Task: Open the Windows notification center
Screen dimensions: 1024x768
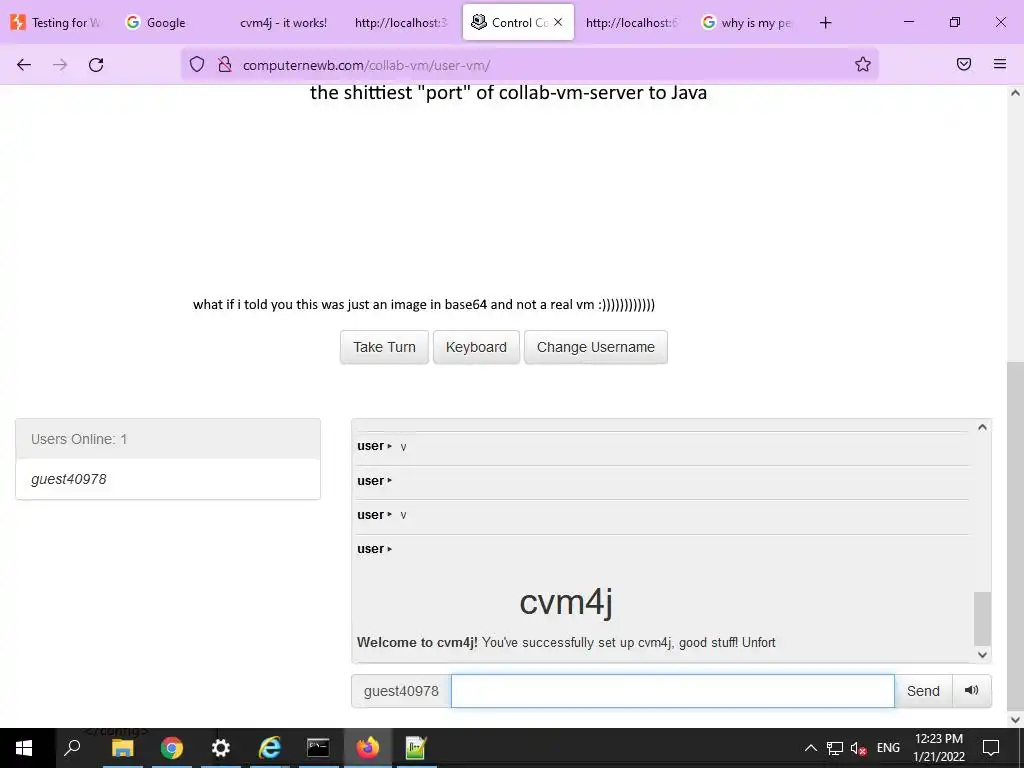Action: click(x=991, y=748)
